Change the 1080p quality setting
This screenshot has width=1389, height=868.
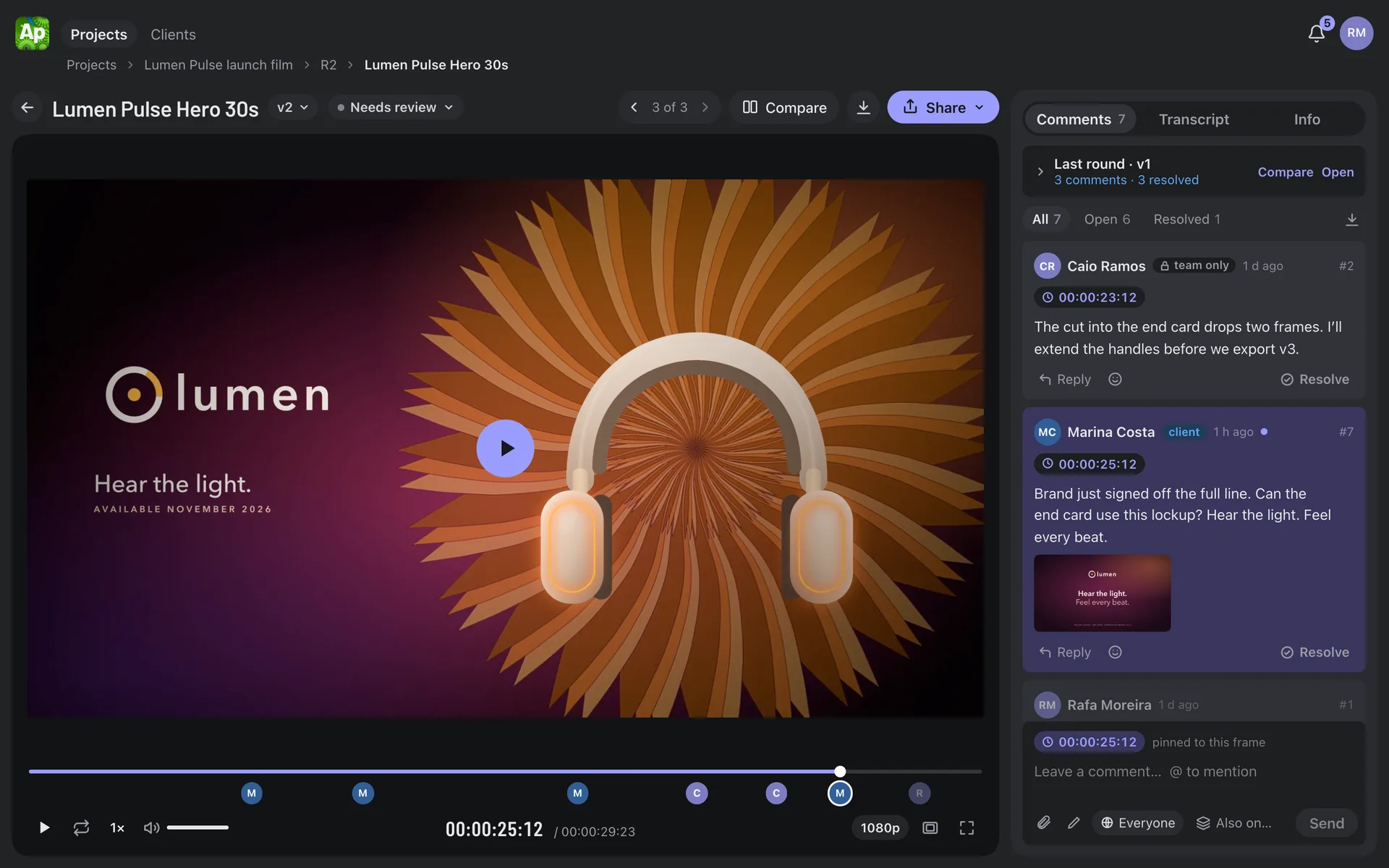tap(880, 827)
